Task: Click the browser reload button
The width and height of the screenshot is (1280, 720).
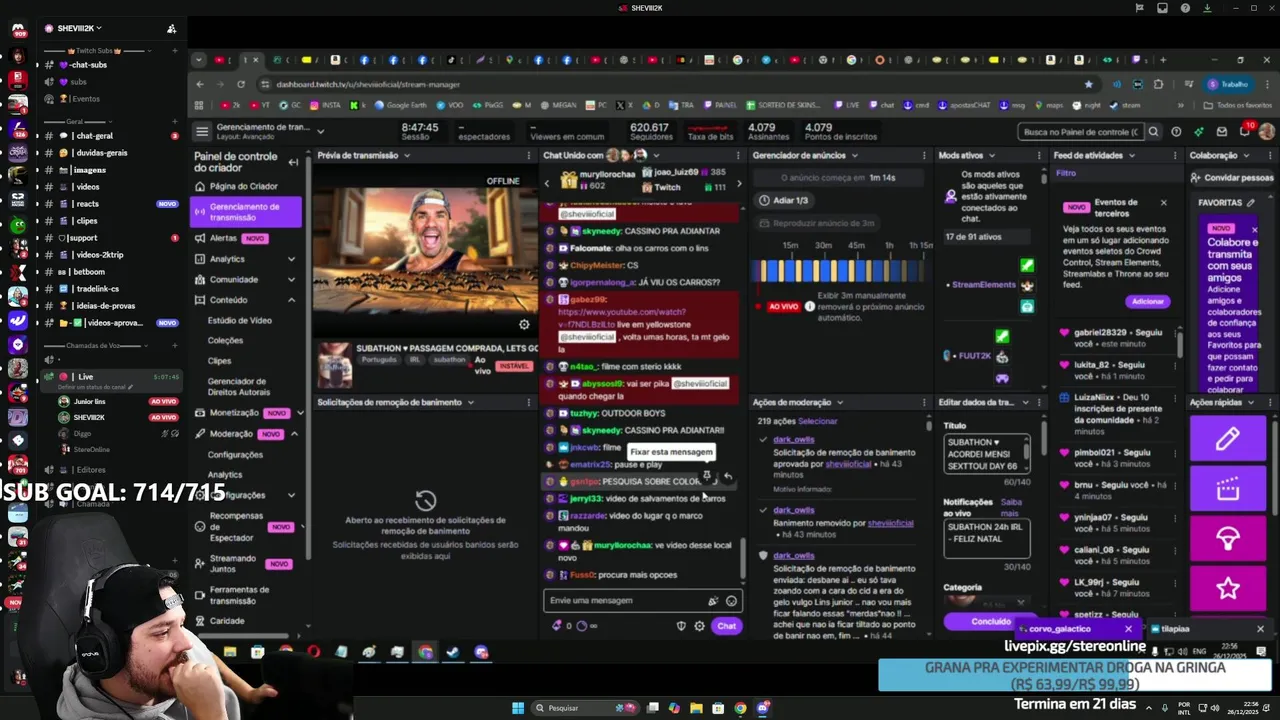Action: click(x=241, y=84)
